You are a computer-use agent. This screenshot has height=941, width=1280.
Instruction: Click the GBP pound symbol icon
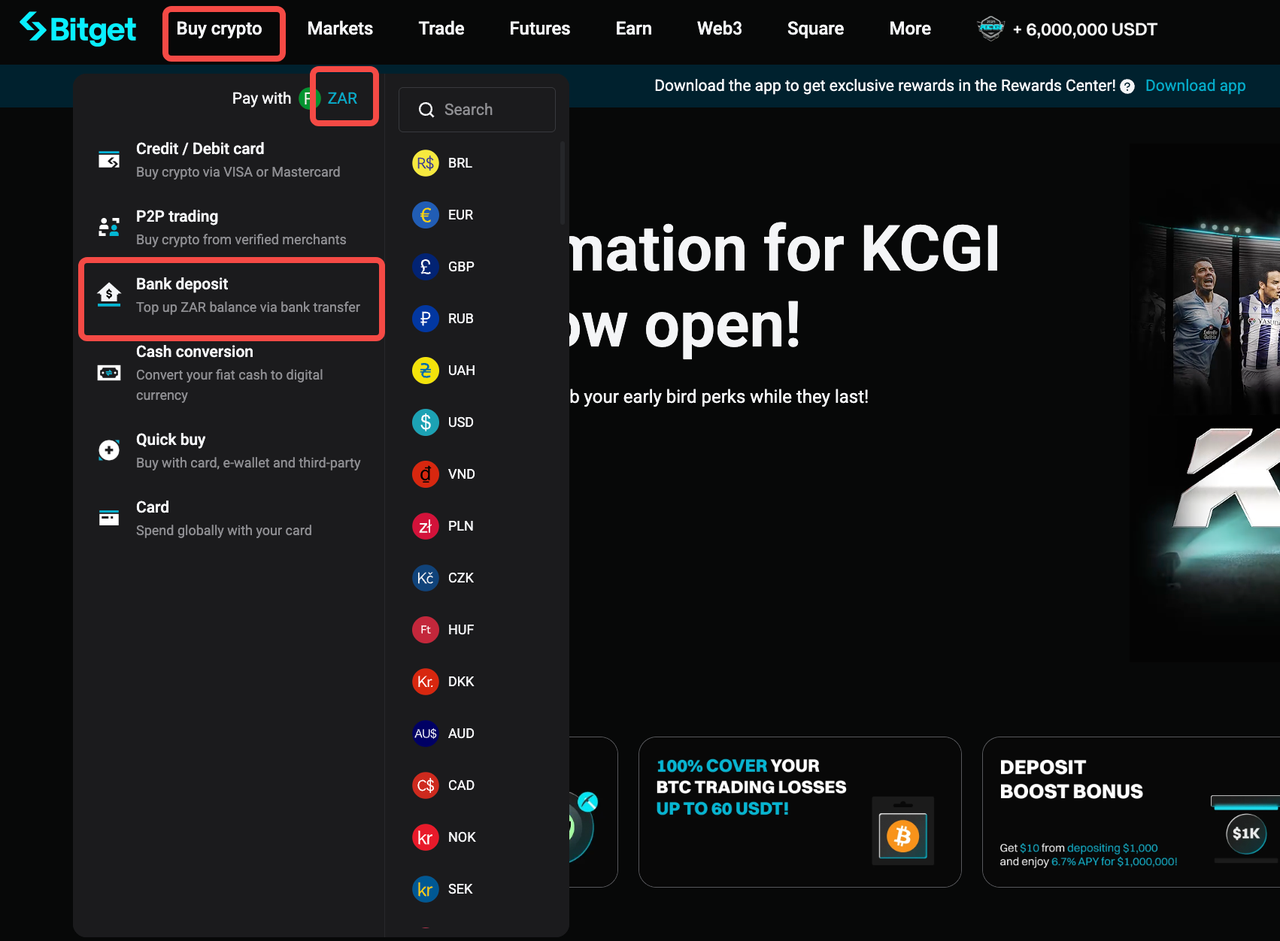[425, 267]
